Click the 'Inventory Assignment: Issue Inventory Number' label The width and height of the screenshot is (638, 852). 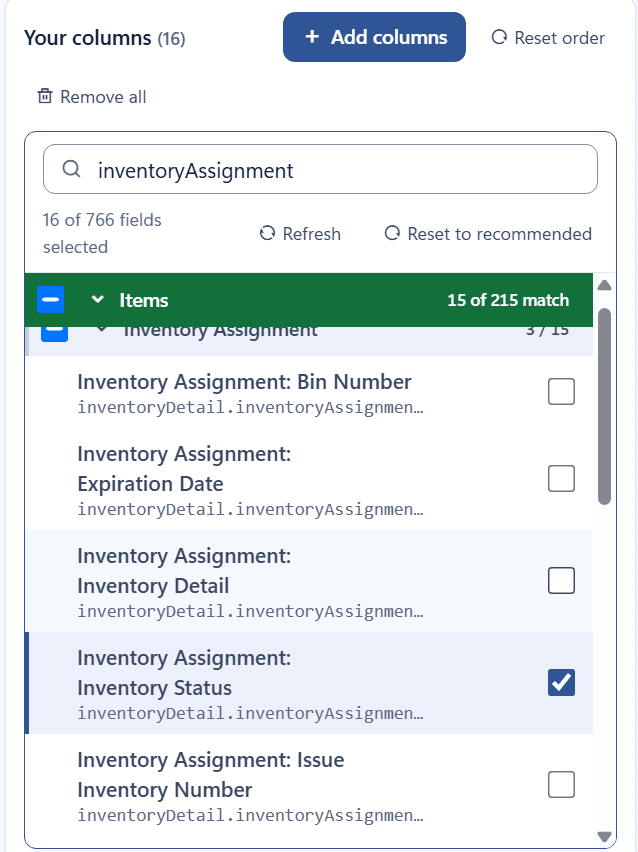pyautogui.click(x=210, y=775)
